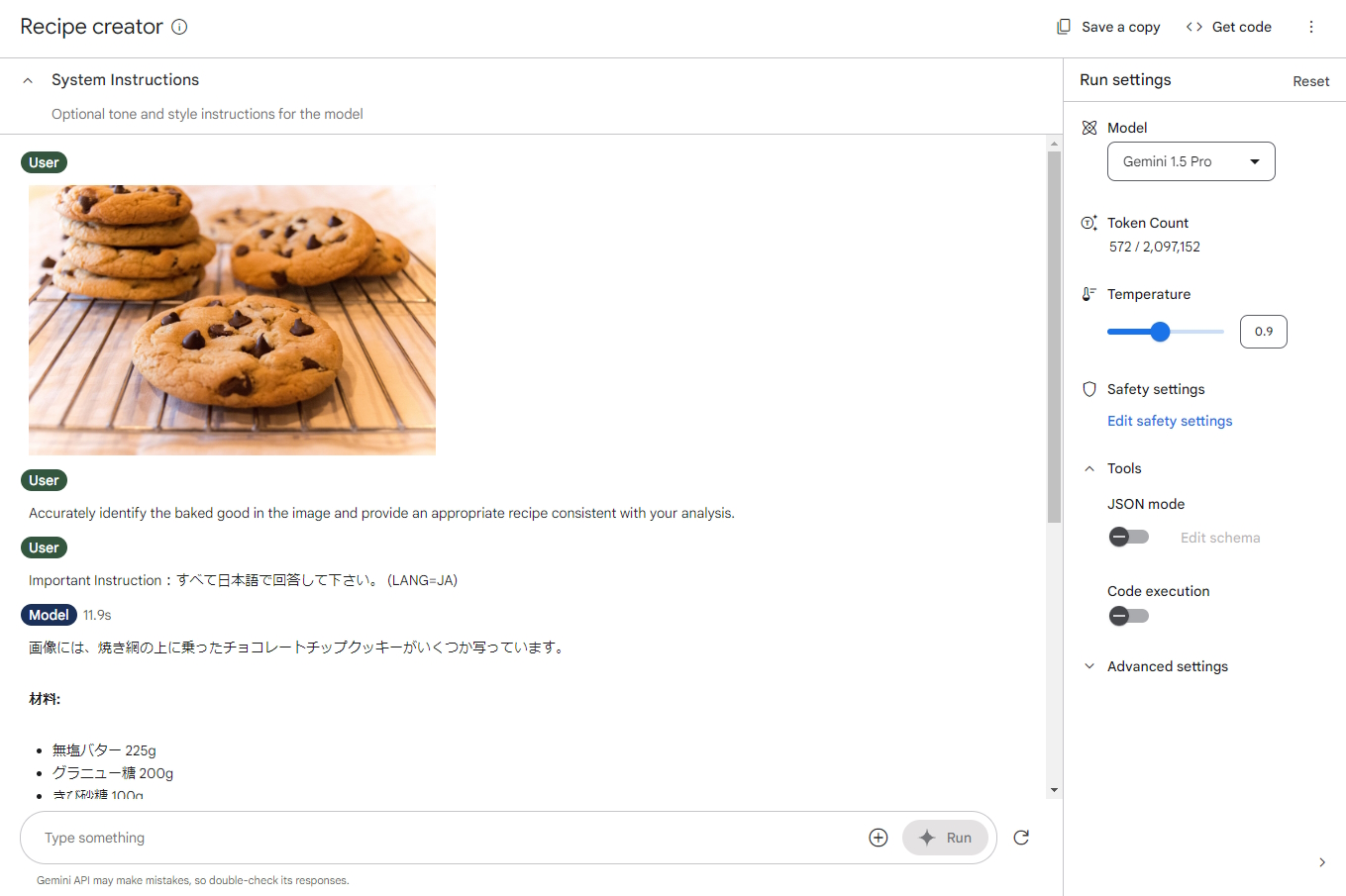Open the Model selection dropdown
Image resolution: width=1346 pixels, height=896 pixels.
1191,161
